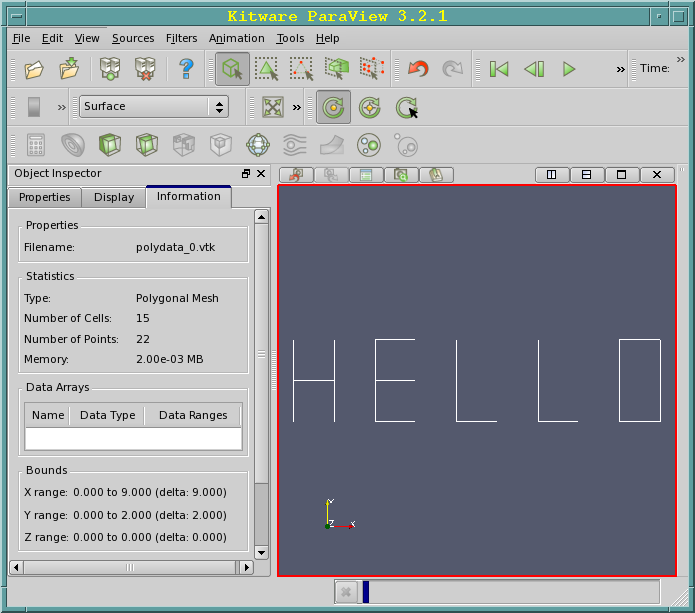Click the Data Type column header
The height and width of the screenshot is (613, 695).
(x=107, y=415)
